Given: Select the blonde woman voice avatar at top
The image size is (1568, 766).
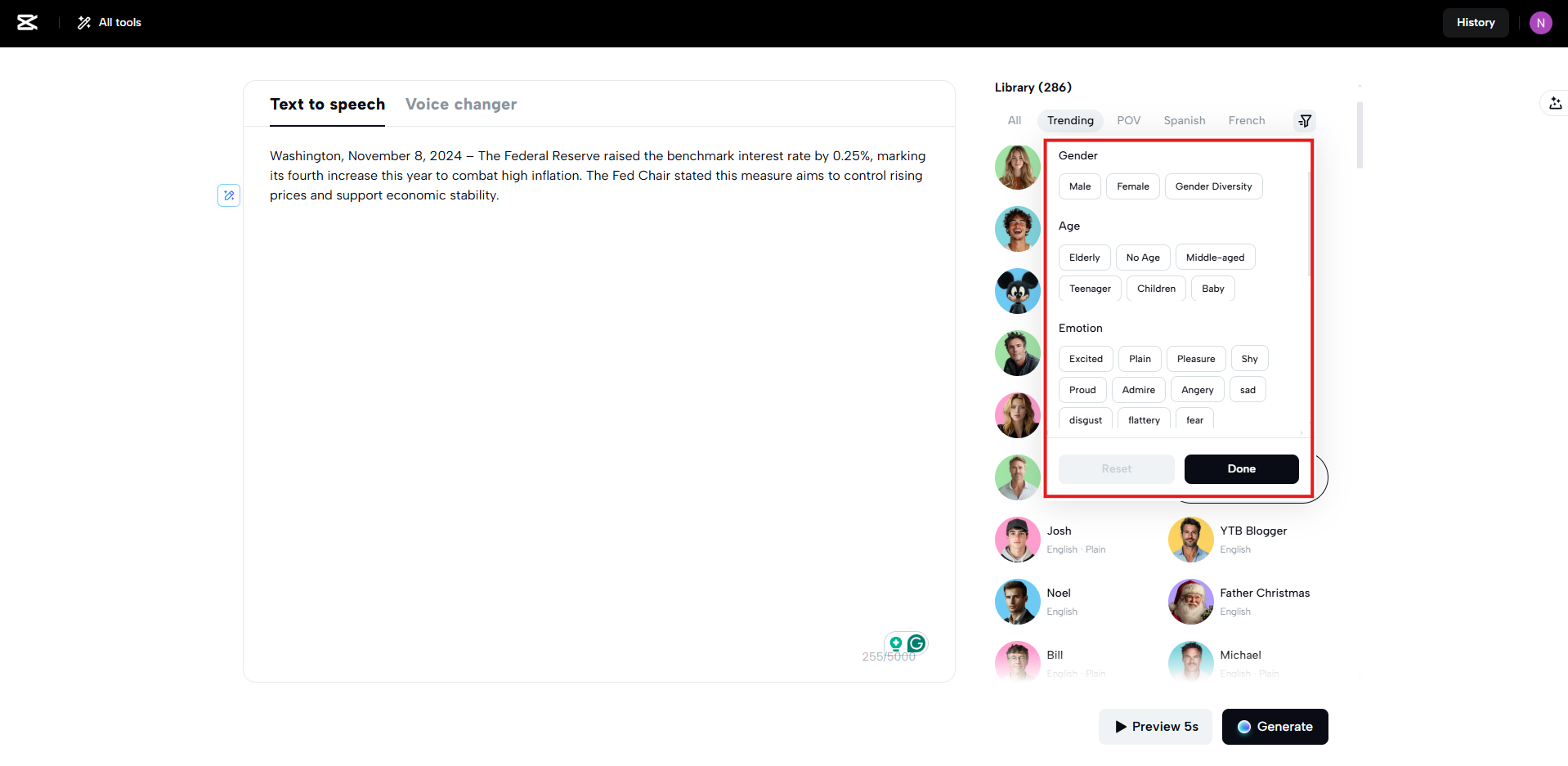Looking at the screenshot, I should 1018,167.
